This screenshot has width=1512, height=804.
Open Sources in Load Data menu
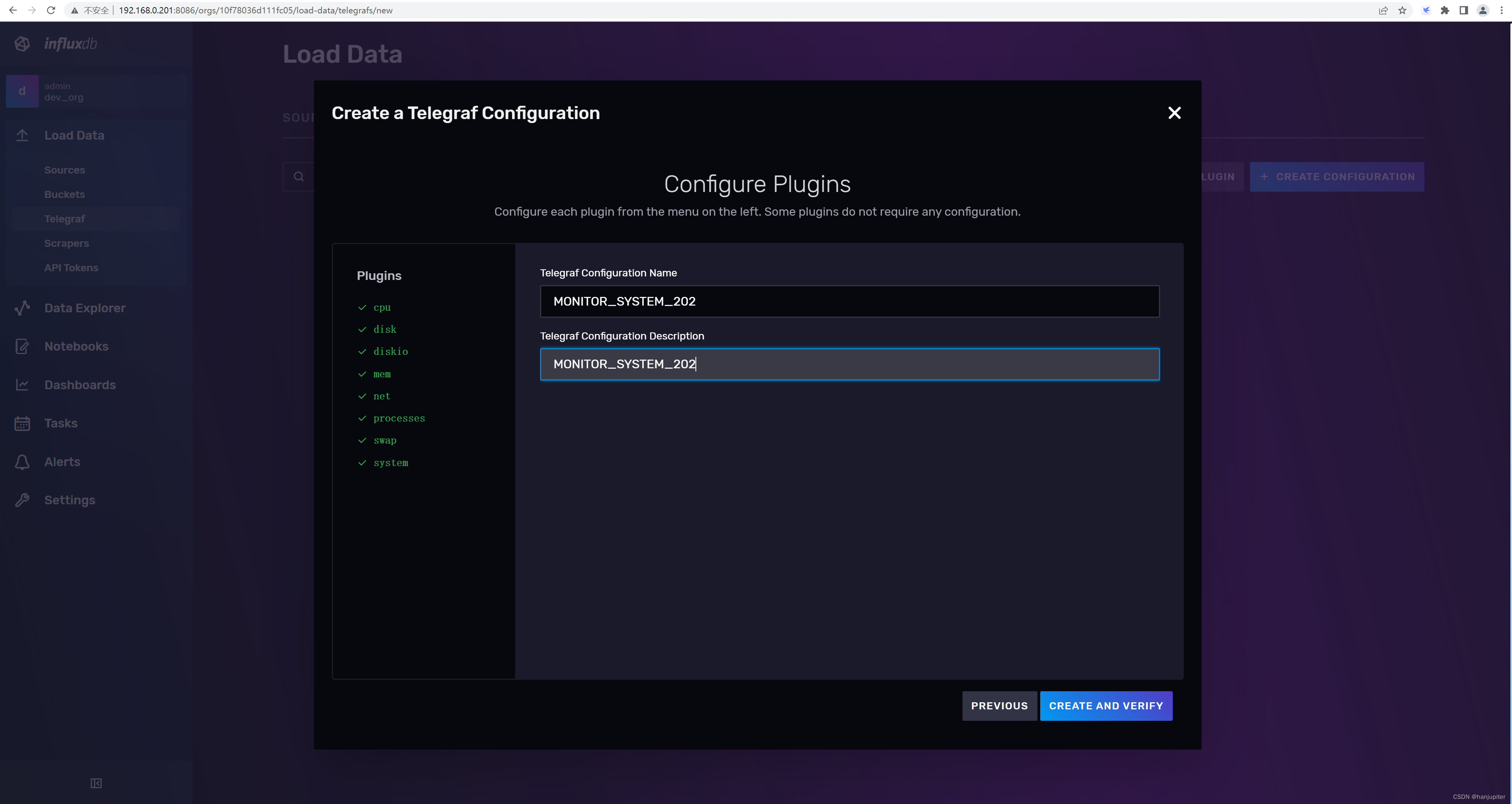tap(65, 170)
